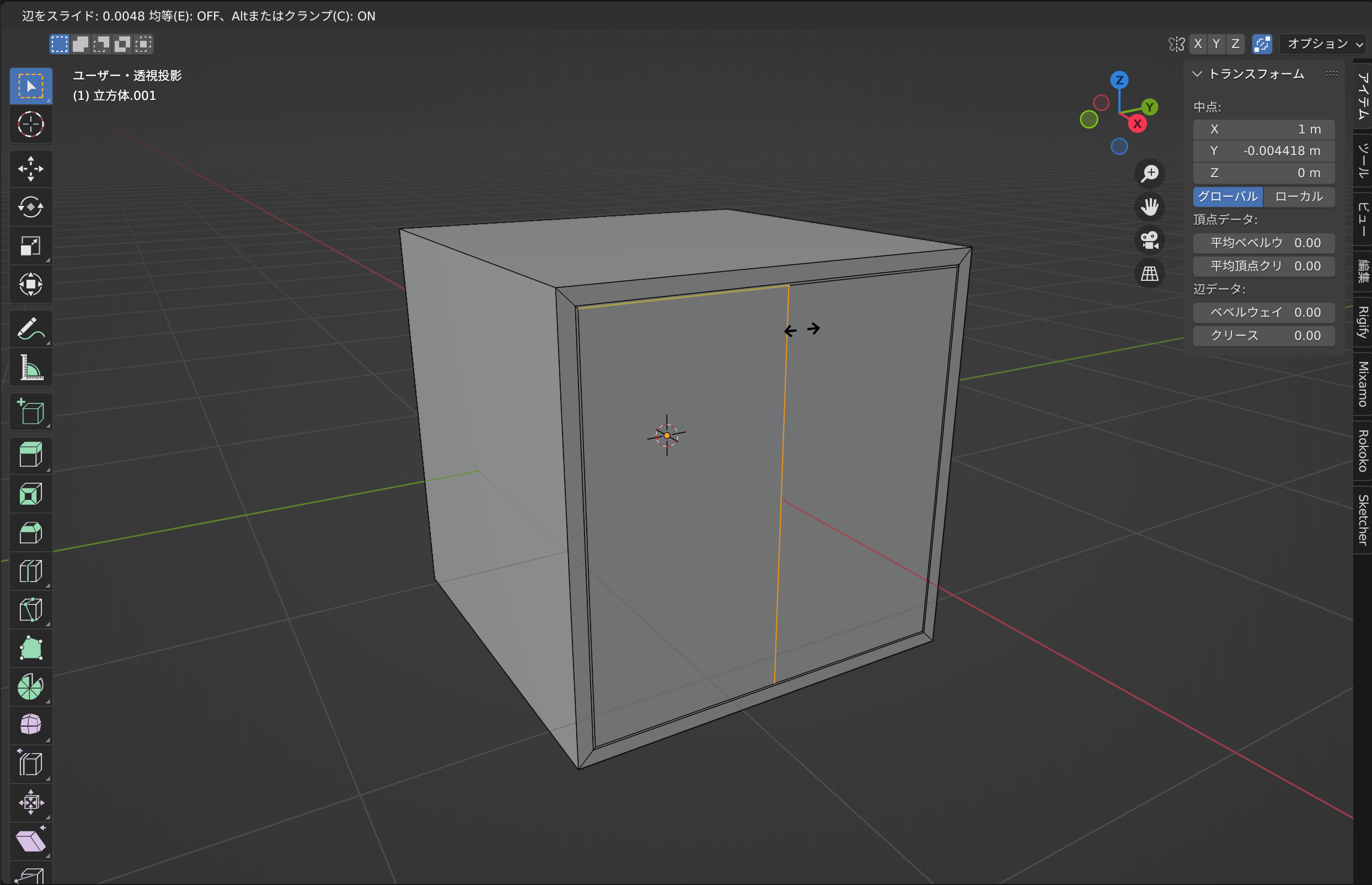Toggle Z axis mirror
Viewport: 1372px width, 885px height.
point(1235,44)
